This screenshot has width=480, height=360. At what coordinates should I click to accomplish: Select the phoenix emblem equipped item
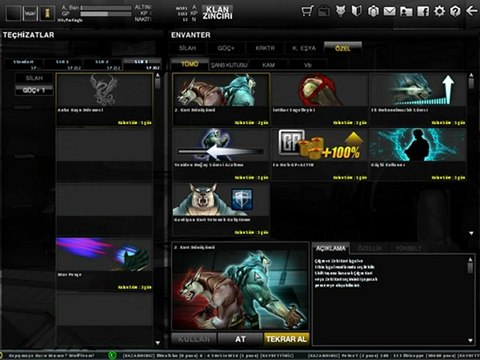[104, 99]
